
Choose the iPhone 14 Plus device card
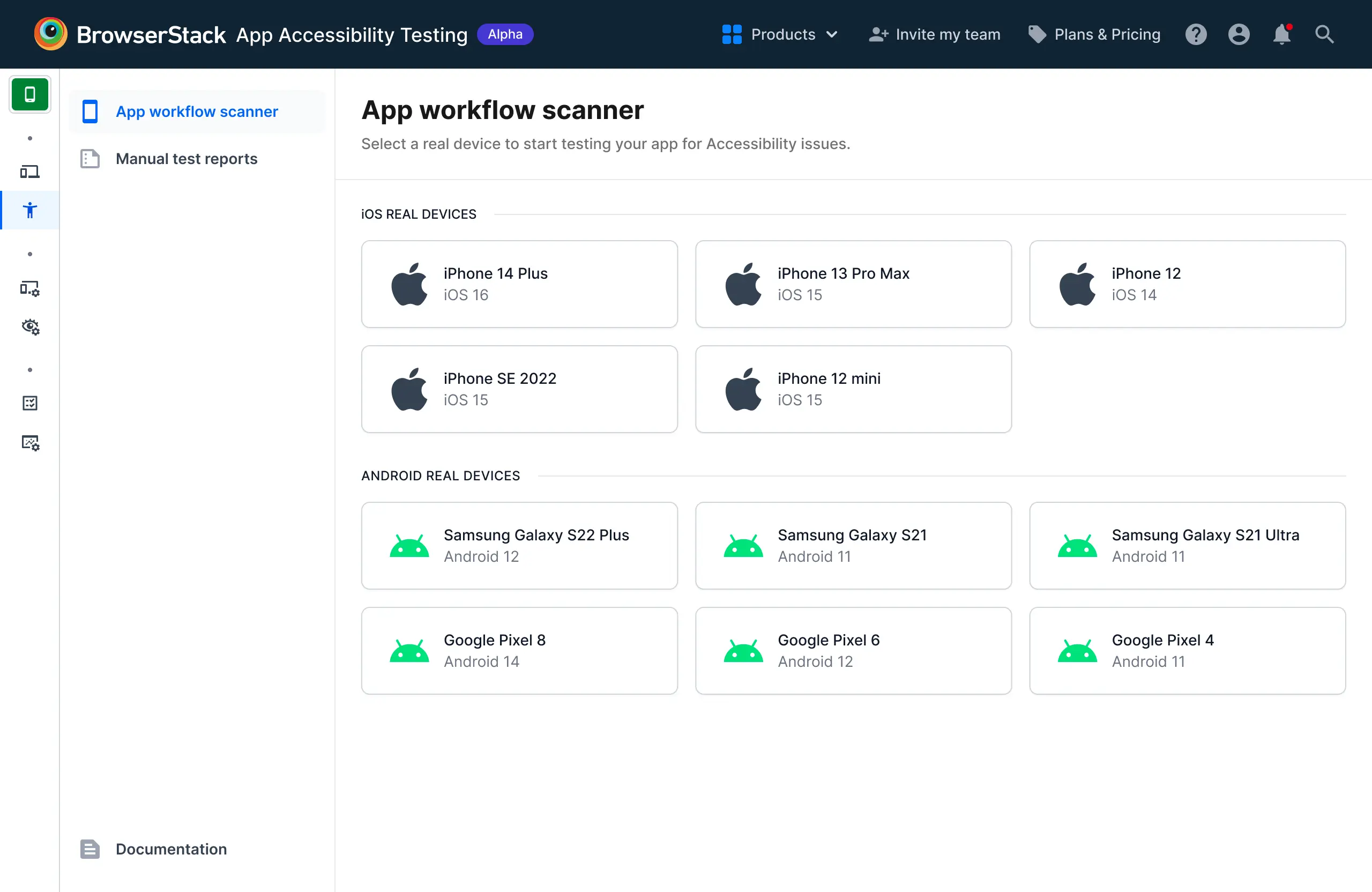[x=519, y=284]
